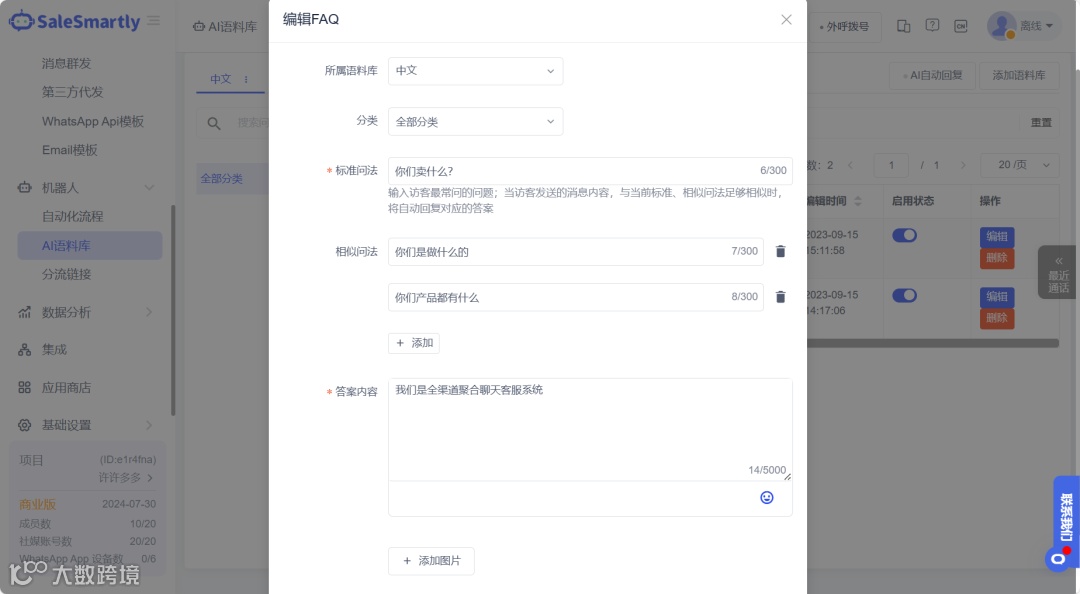Click the 机器人 robot icon
The width and height of the screenshot is (1080, 594).
coord(25,187)
